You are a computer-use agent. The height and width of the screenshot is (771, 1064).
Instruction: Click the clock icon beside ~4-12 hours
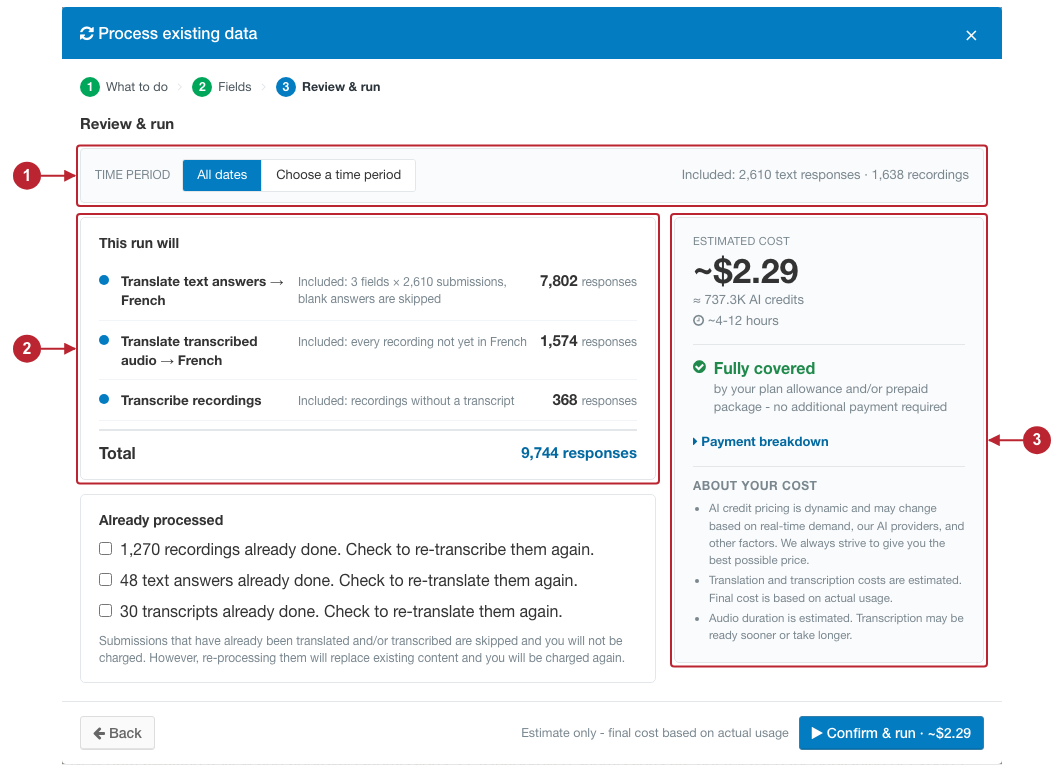(698, 320)
